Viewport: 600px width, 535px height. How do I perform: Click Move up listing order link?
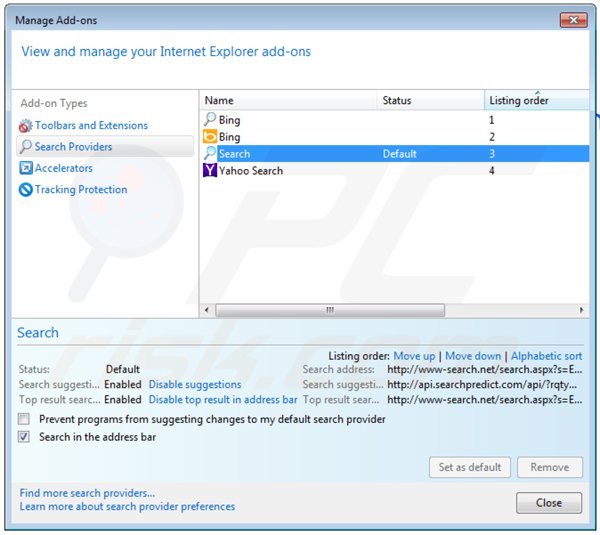[414, 356]
